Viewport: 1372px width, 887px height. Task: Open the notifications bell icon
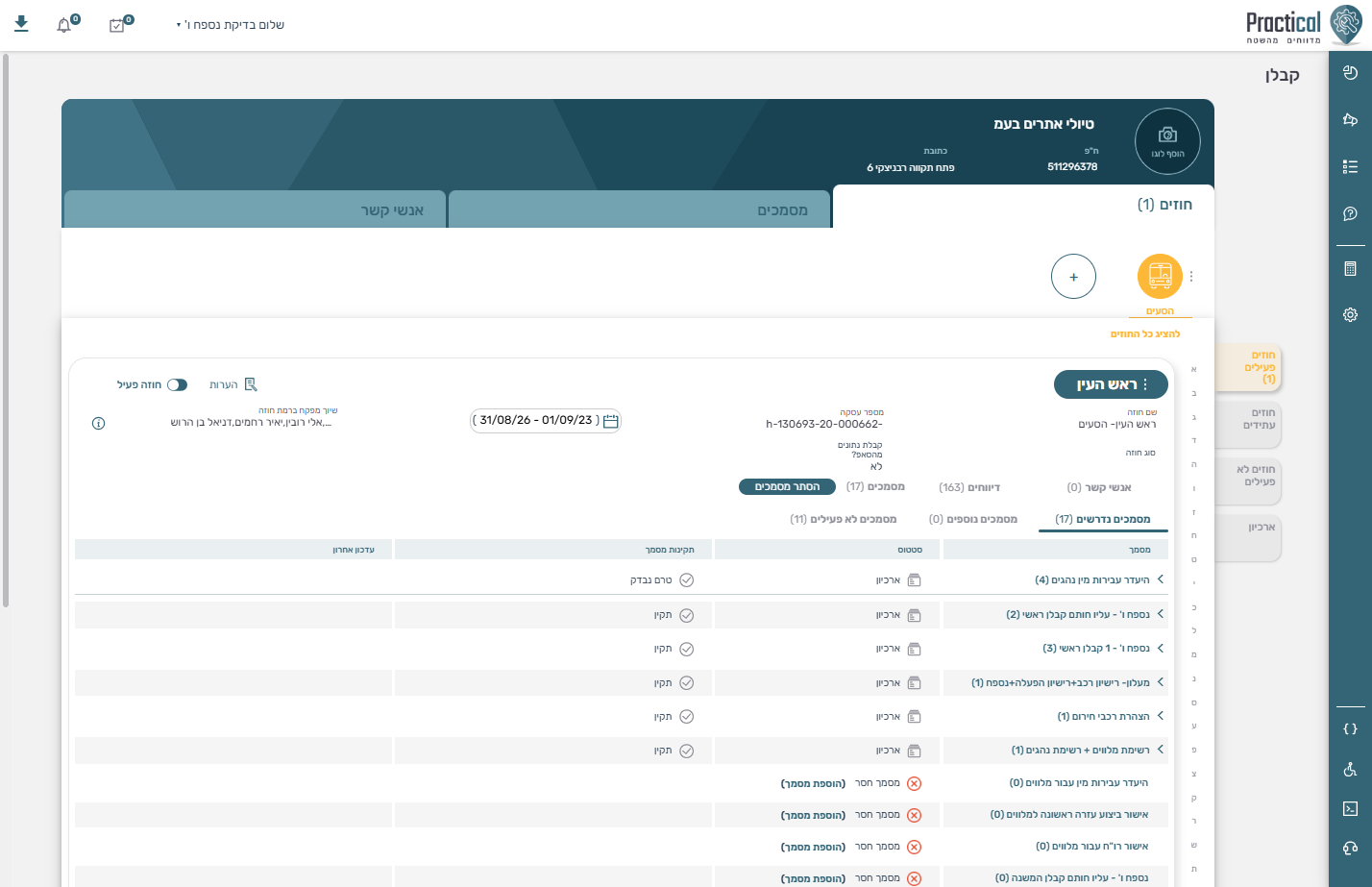(x=65, y=25)
